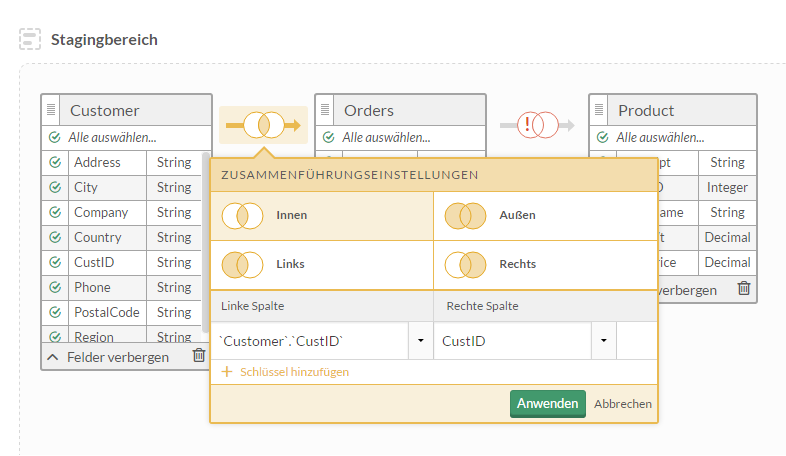Delete the Customer table with trash icon
Screen dimensions: 786x456
199,356
